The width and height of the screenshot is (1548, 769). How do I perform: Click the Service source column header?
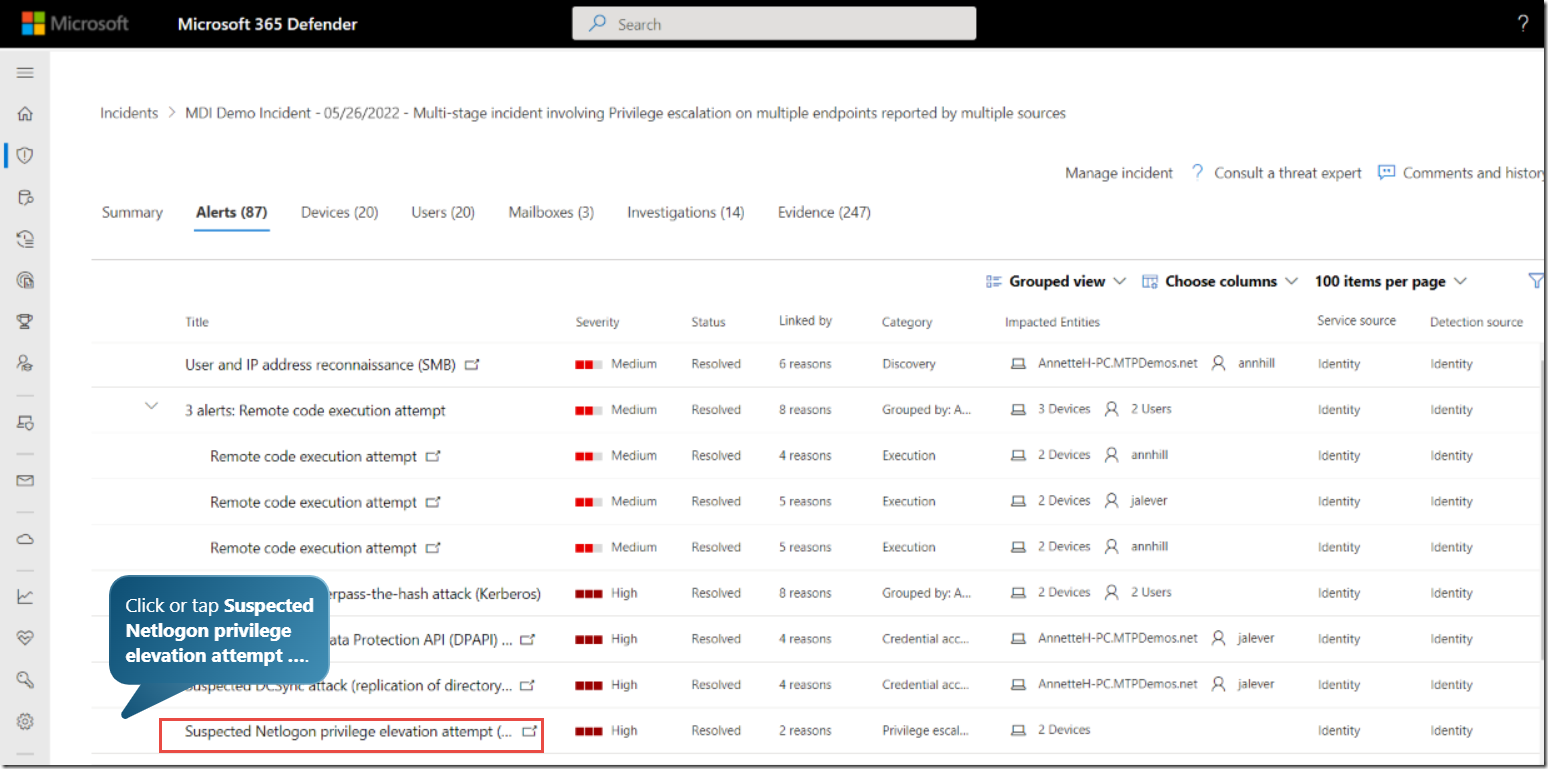[1356, 321]
